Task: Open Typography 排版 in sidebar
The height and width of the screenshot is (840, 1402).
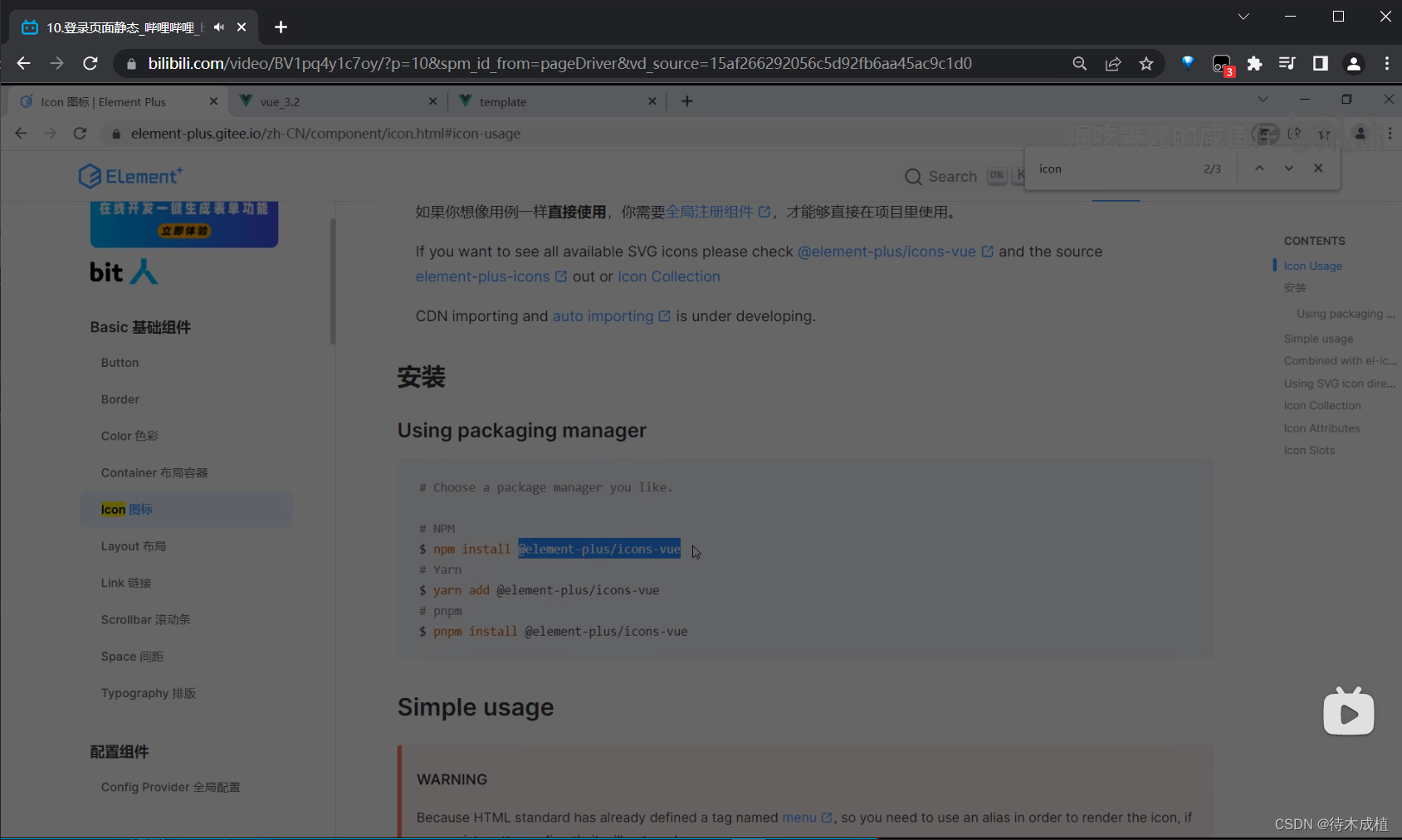Action: click(x=149, y=693)
